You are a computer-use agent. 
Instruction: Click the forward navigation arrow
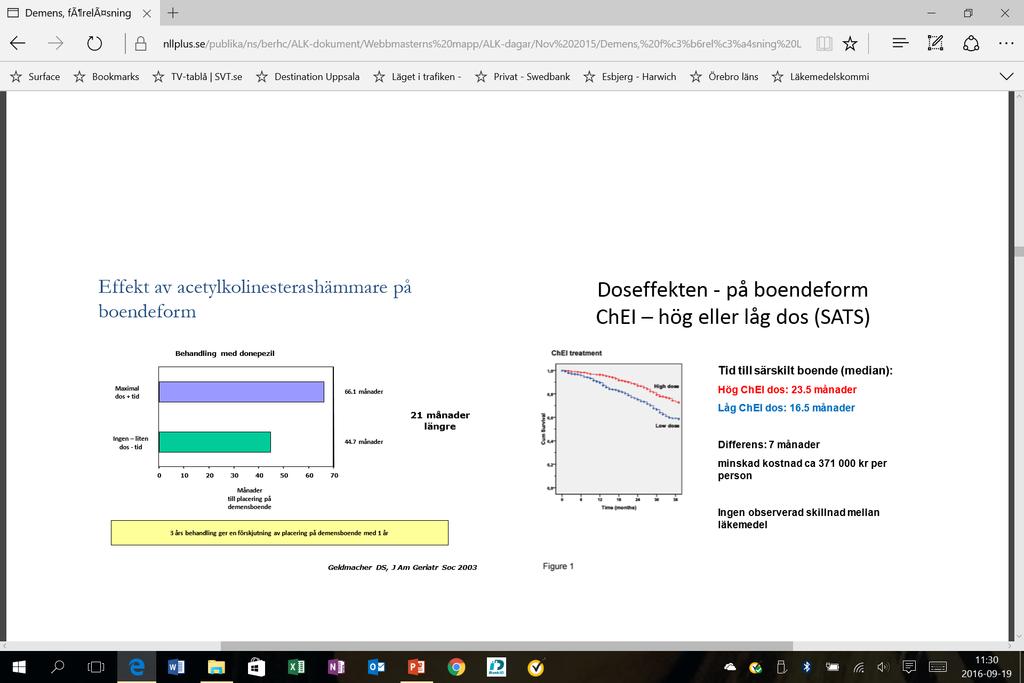(x=56, y=44)
